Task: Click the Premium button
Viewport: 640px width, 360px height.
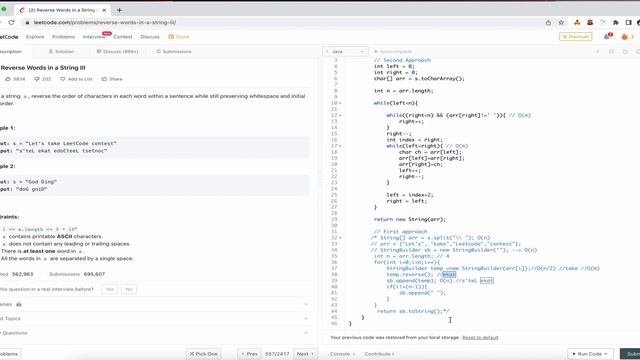Action: (576, 37)
